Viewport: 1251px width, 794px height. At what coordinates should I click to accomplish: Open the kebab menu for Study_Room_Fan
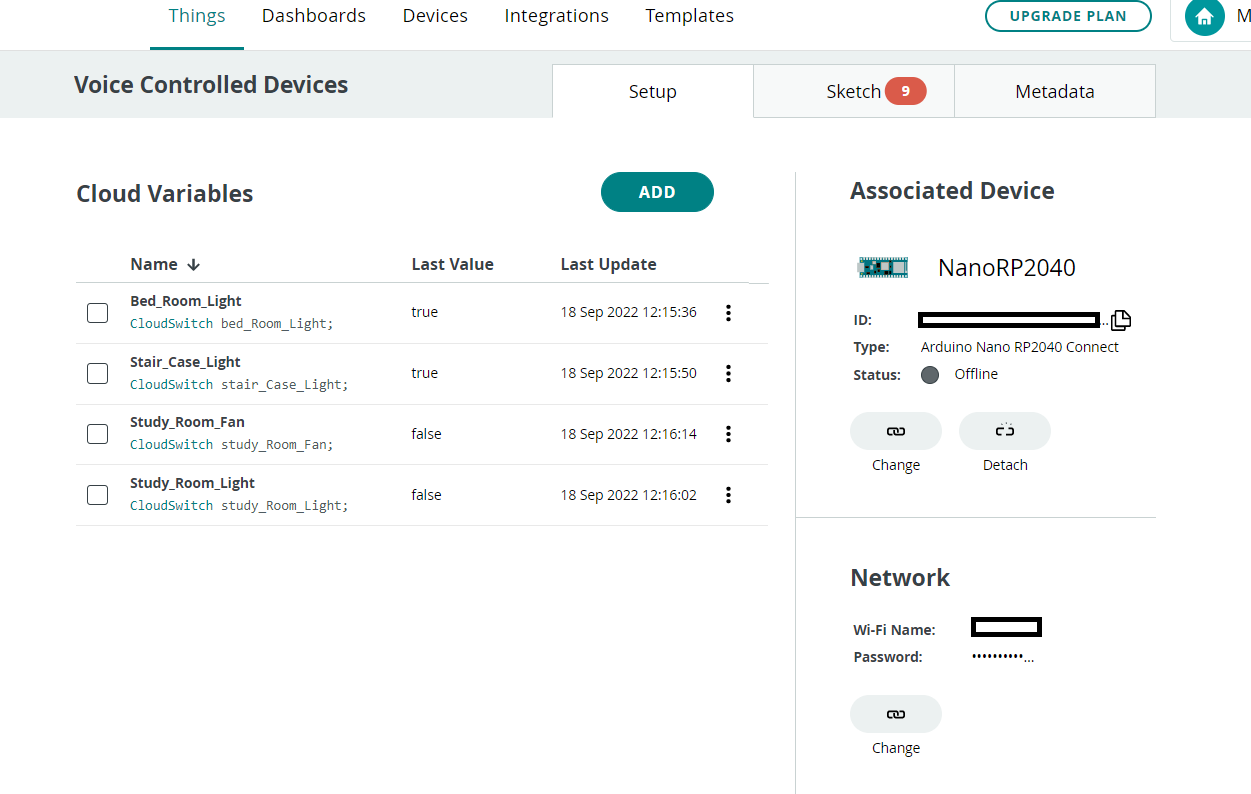click(728, 434)
